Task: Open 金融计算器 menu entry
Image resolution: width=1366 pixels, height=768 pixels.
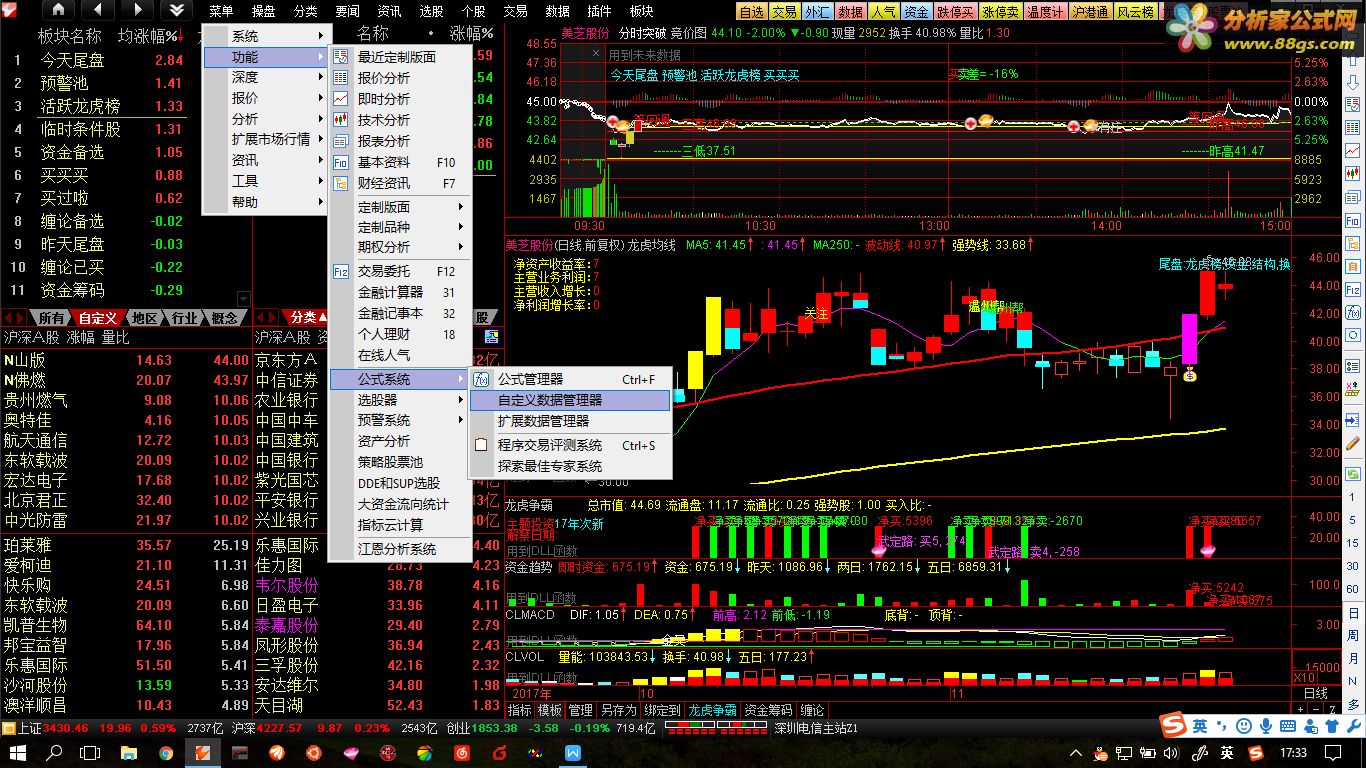Action: click(x=399, y=292)
